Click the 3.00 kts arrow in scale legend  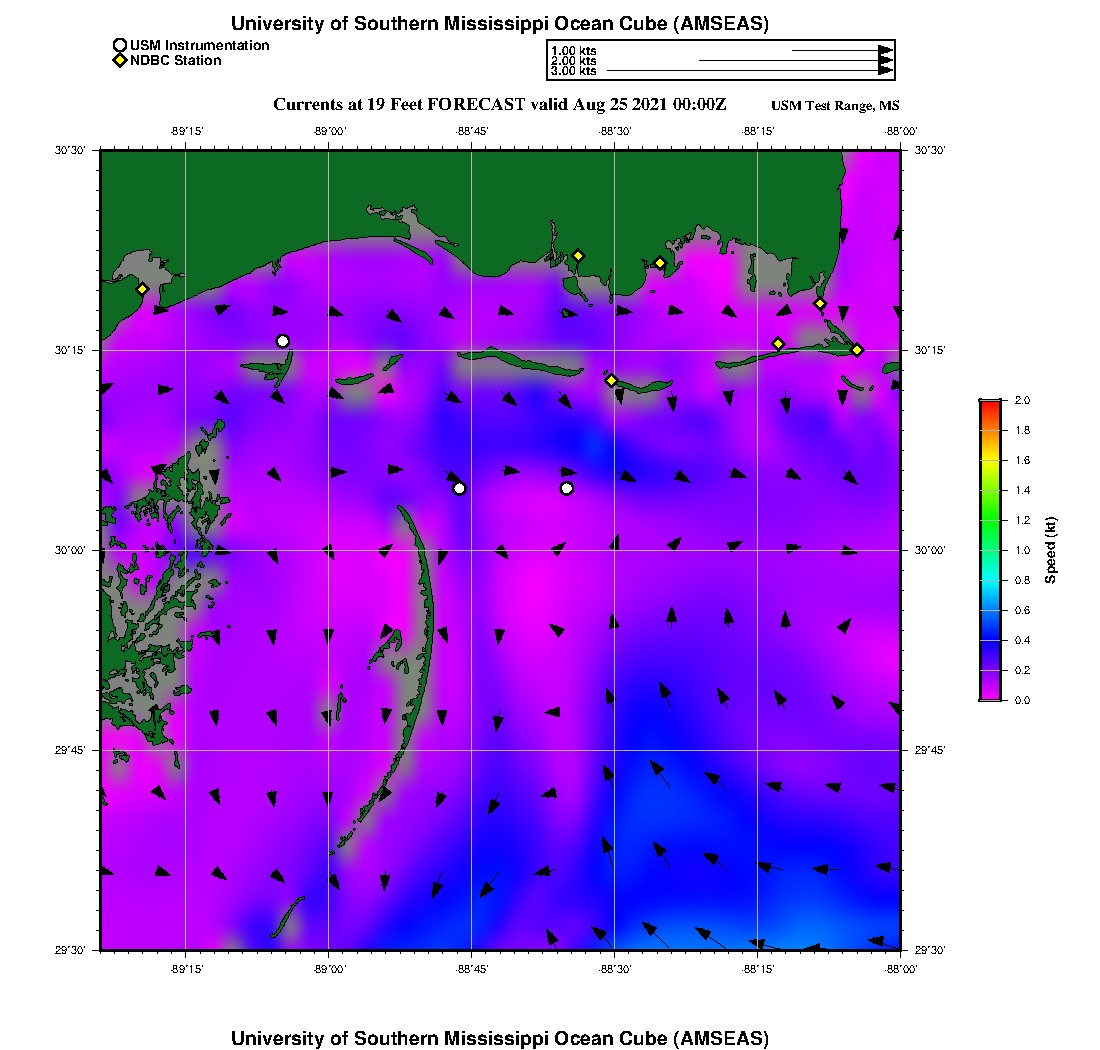(749, 71)
